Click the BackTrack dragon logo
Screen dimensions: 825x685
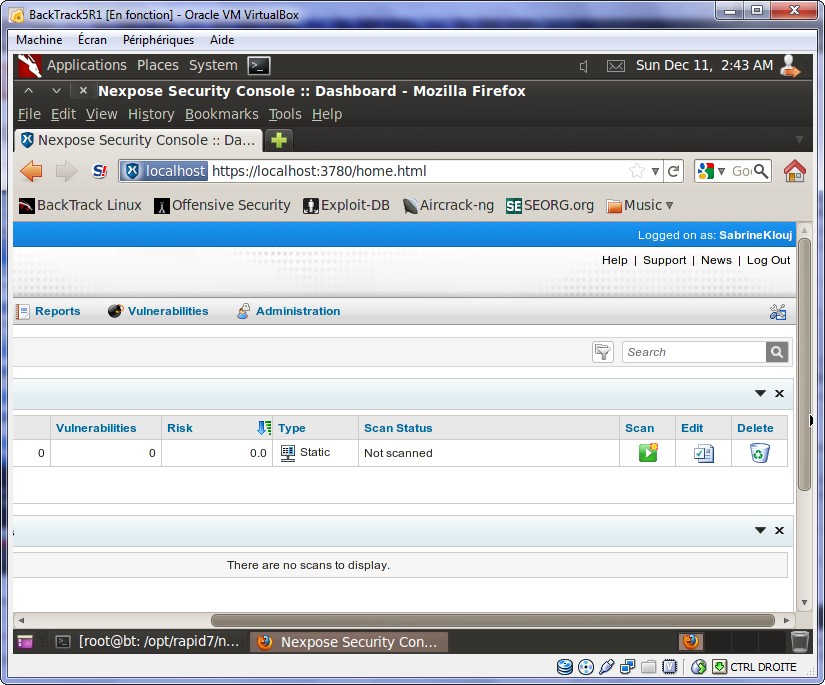(x=29, y=66)
